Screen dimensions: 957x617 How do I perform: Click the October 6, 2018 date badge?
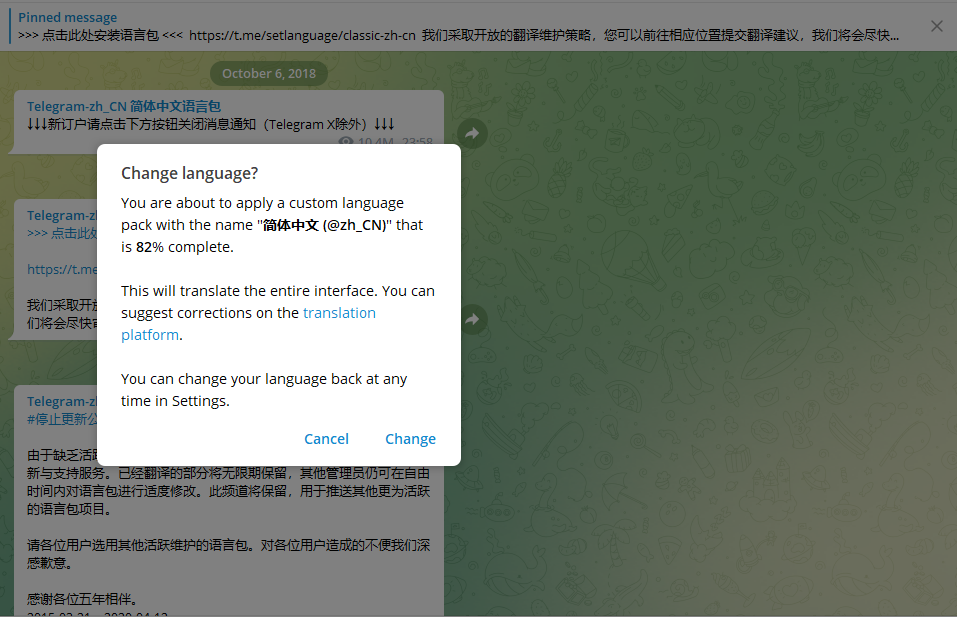click(268, 73)
